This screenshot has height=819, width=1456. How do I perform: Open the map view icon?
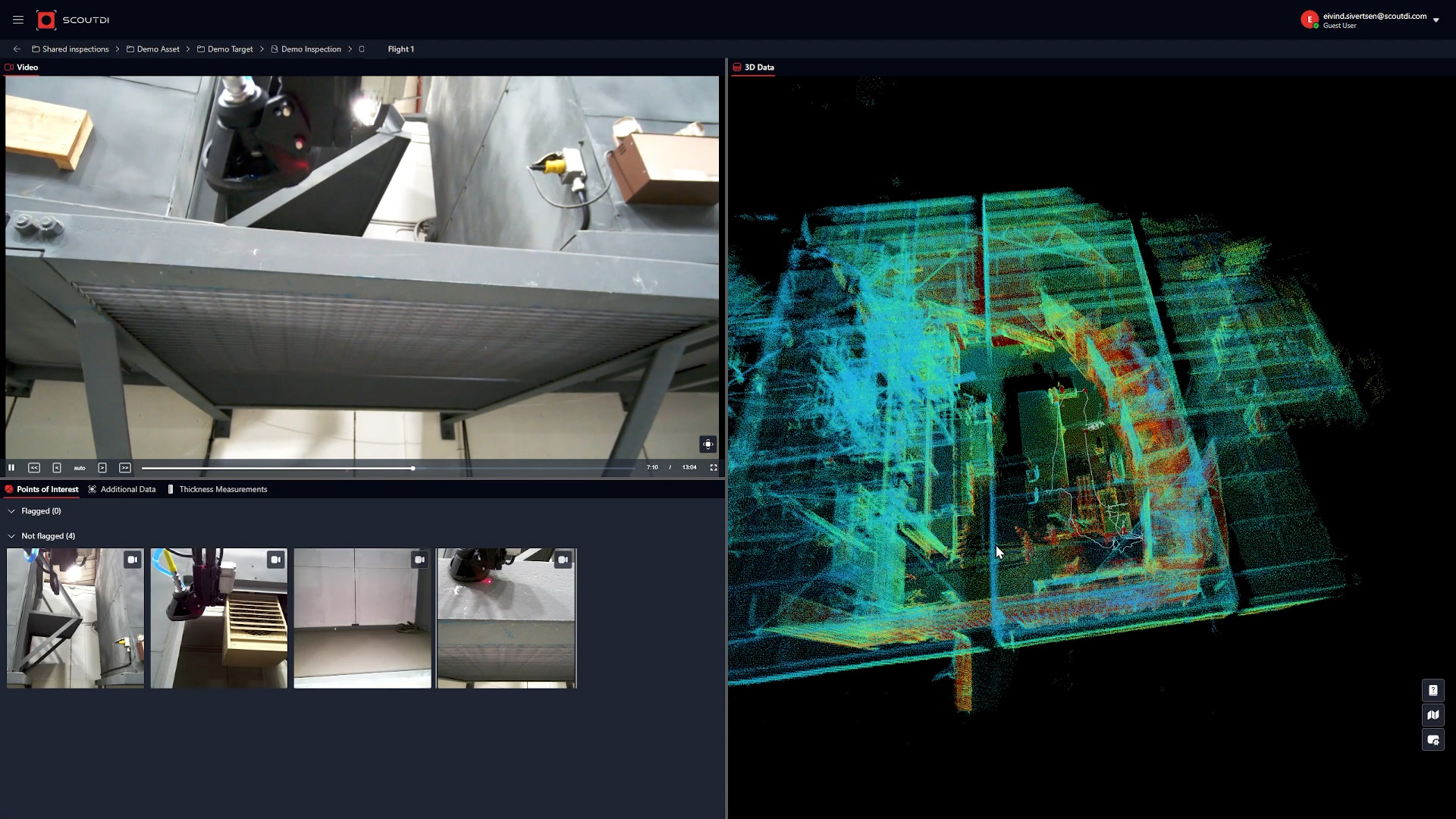(1432, 715)
